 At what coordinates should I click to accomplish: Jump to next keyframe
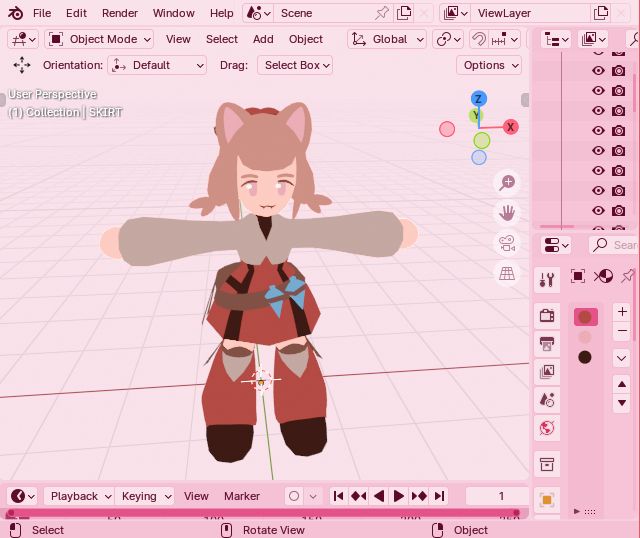[419, 496]
